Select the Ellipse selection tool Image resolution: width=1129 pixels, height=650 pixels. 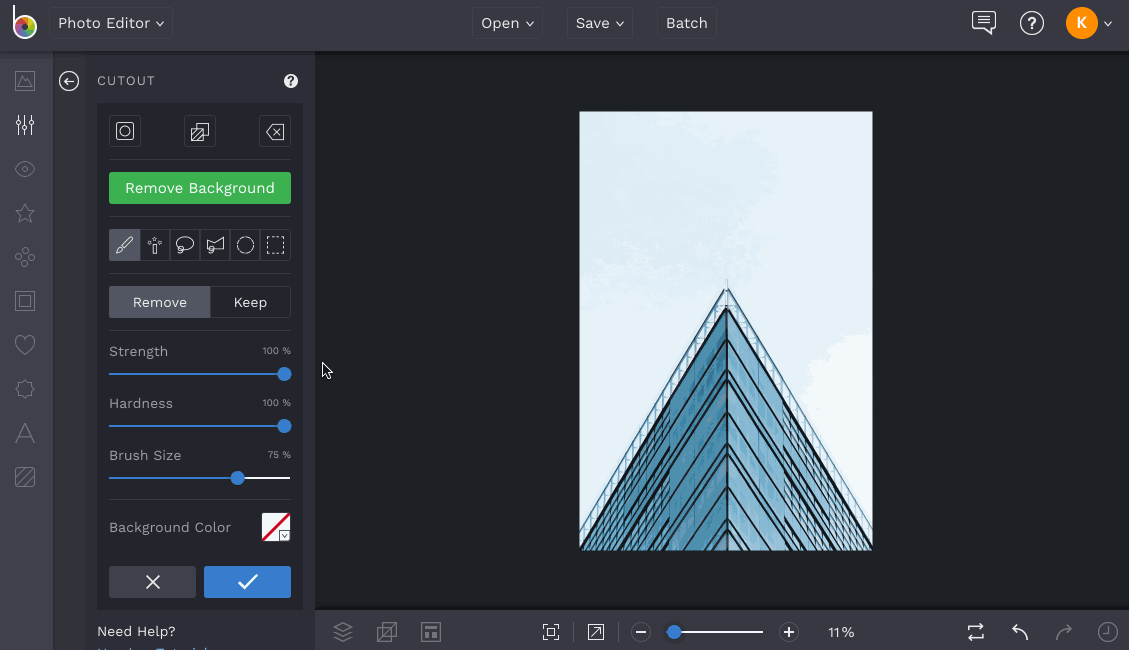point(246,245)
